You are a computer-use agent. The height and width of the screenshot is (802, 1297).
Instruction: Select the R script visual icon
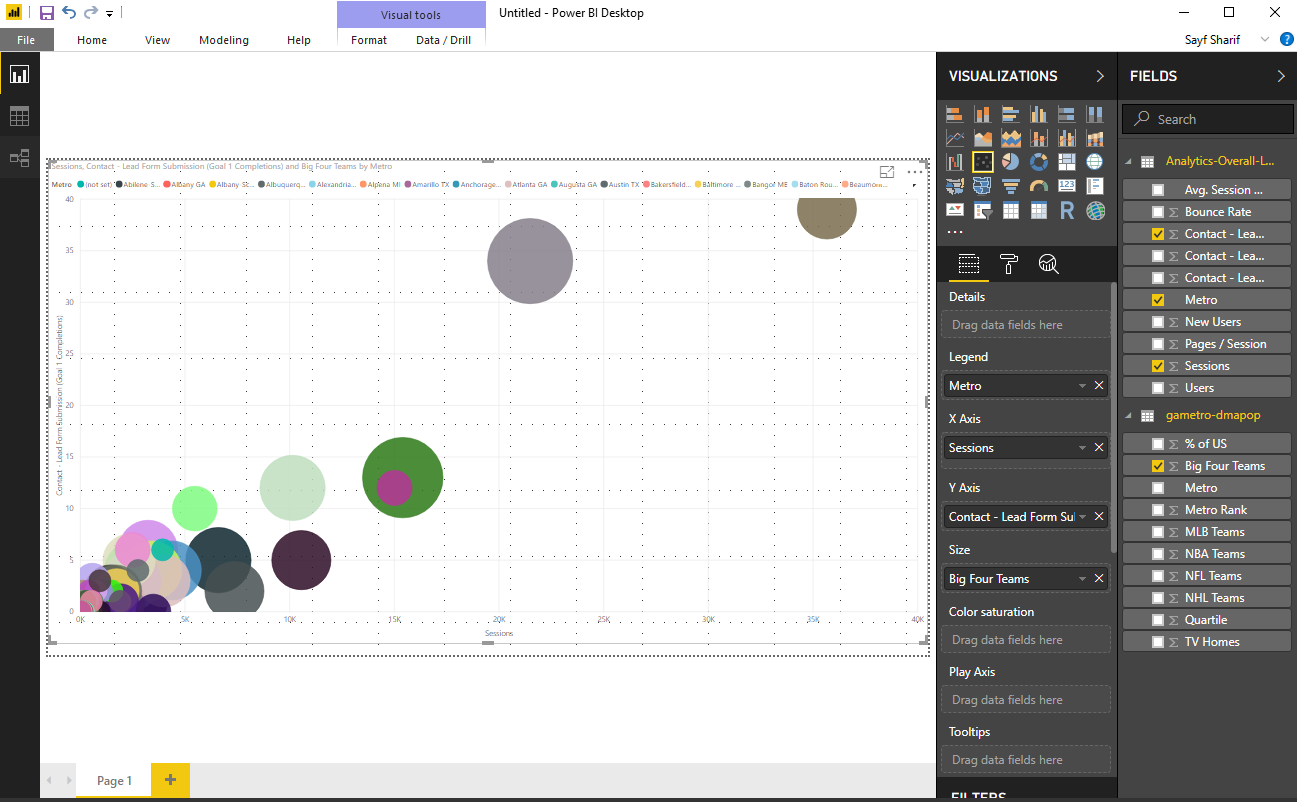1067,211
